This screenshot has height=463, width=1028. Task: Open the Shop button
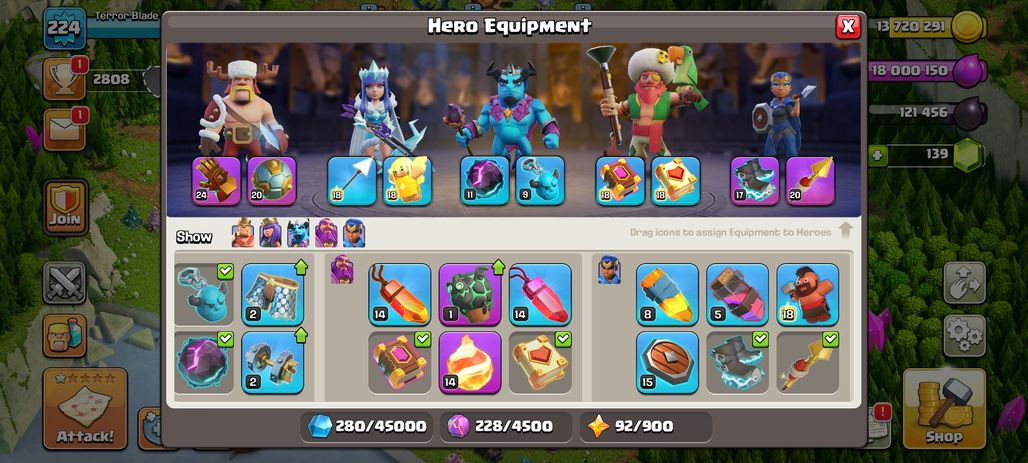tap(944, 409)
